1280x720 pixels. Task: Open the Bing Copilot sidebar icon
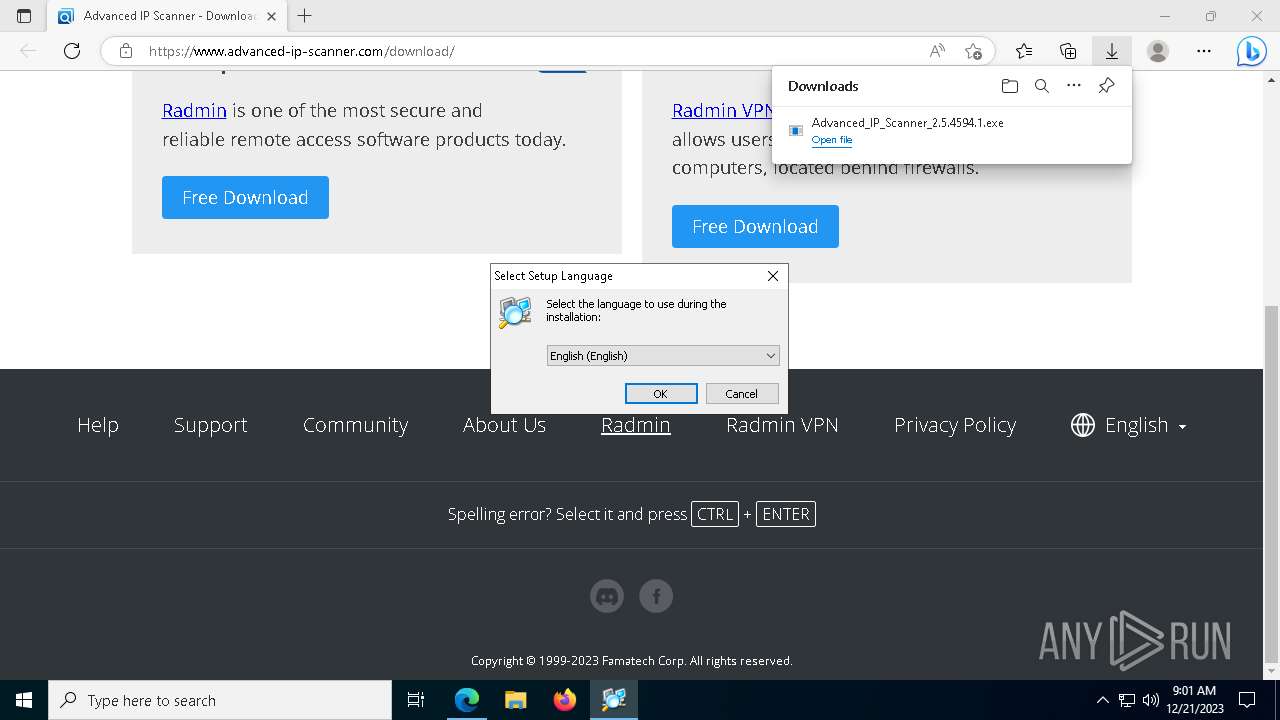click(1251, 51)
